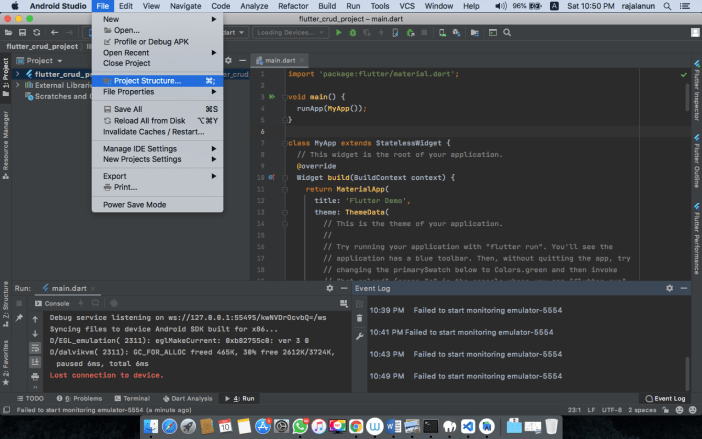Toggle the Event Log tool window button

pos(665,398)
